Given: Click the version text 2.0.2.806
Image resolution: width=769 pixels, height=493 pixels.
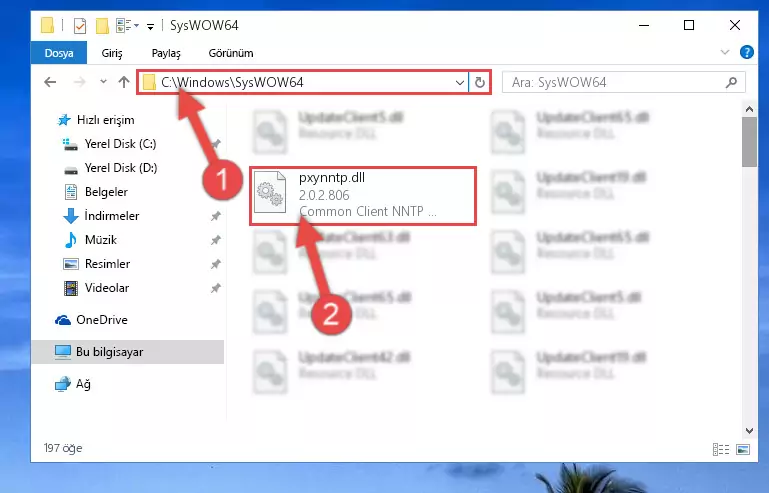Looking at the screenshot, I should pyautogui.click(x=324, y=195).
